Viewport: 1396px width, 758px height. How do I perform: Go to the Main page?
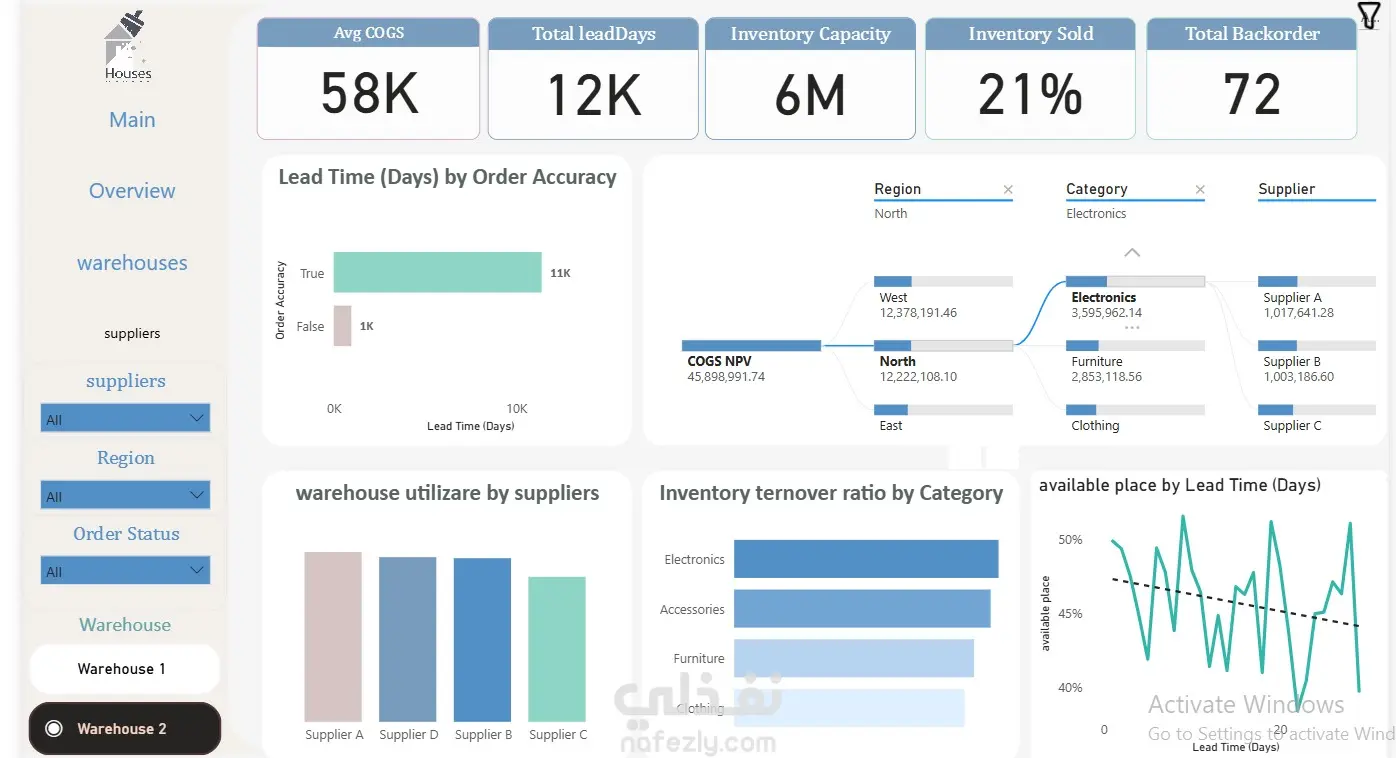coord(132,120)
